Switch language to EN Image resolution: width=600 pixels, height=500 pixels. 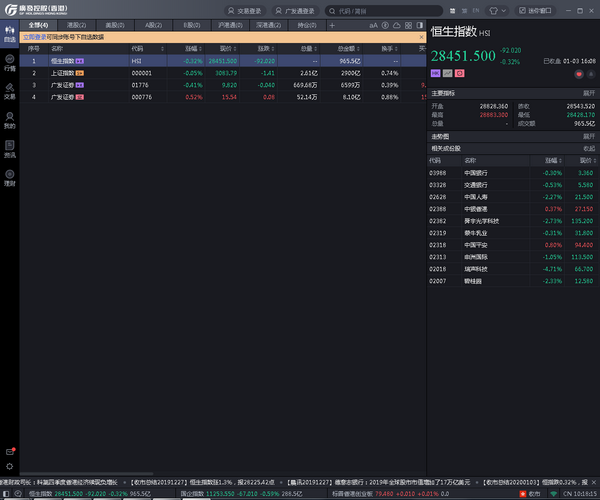[476, 11]
